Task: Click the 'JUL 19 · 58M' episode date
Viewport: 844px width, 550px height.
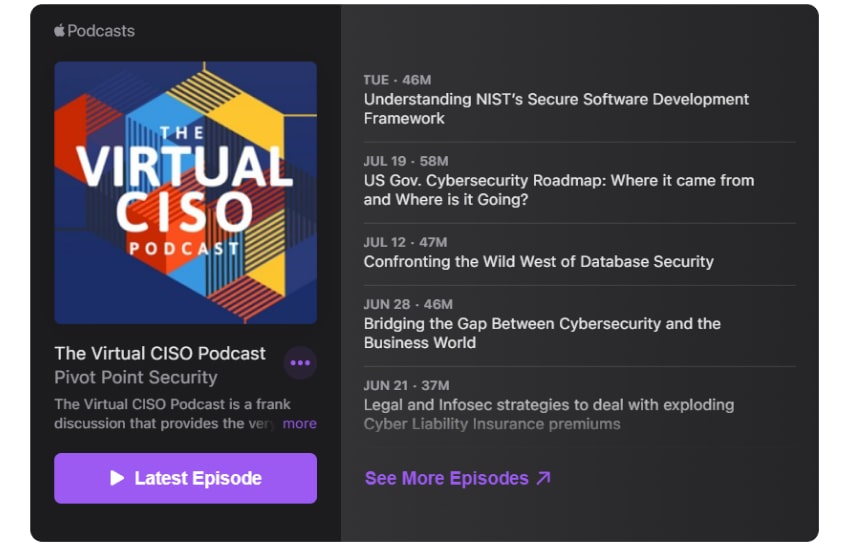Action: point(406,161)
